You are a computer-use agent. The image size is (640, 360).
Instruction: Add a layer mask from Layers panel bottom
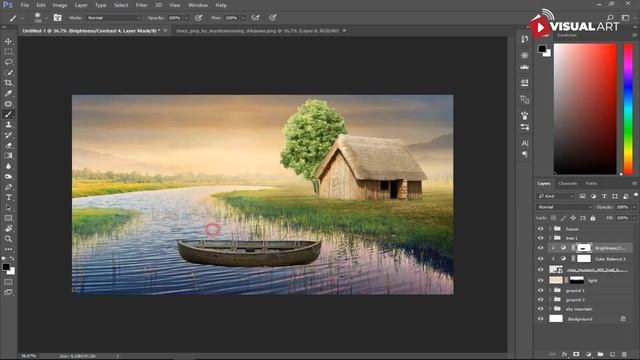click(x=576, y=354)
